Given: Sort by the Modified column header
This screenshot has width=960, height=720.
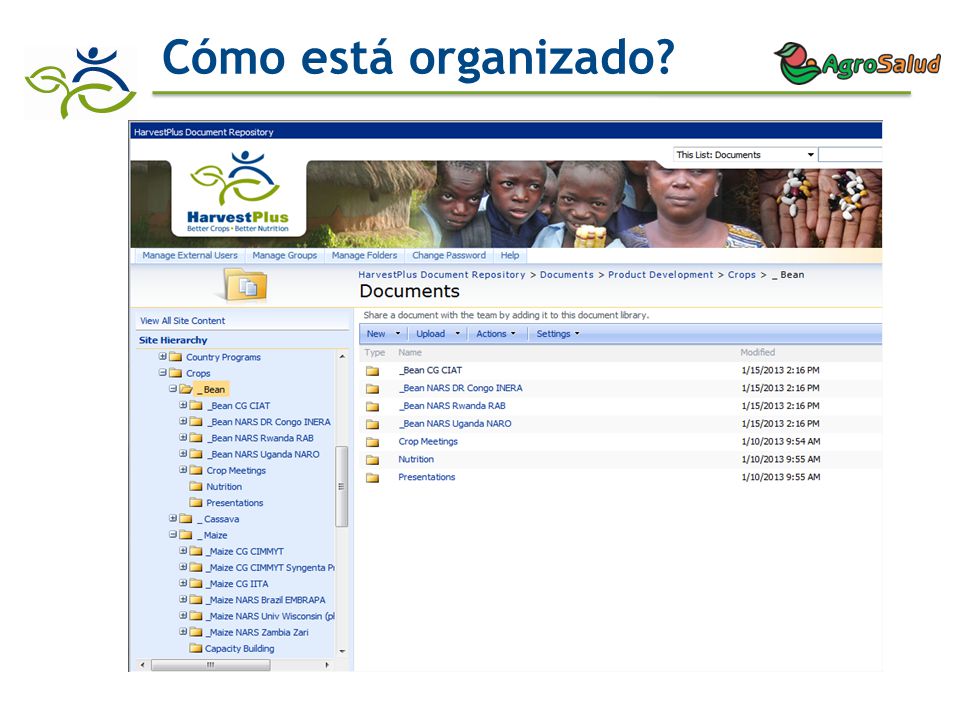Looking at the screenshot, I should 757,353.
